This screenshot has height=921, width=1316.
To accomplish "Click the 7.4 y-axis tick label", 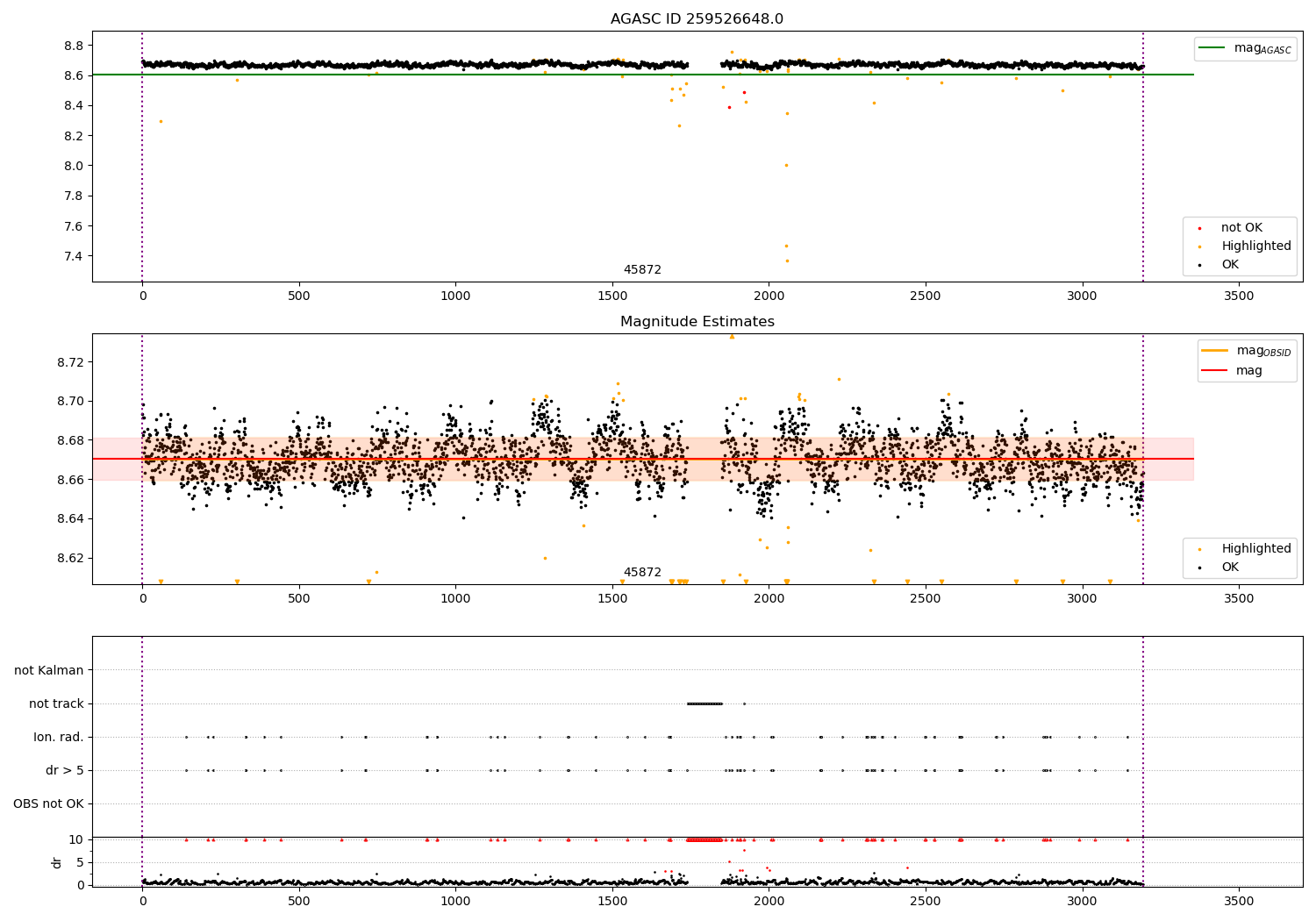I will [x=74, y=256].
